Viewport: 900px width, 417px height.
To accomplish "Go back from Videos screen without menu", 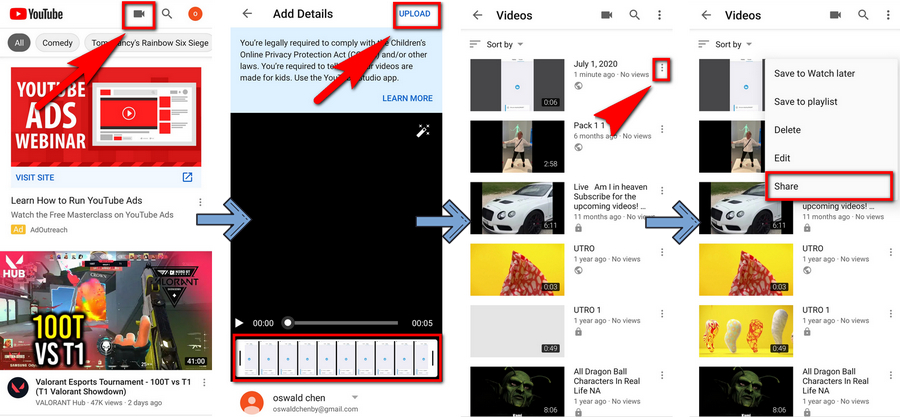I will click(478, 15).
